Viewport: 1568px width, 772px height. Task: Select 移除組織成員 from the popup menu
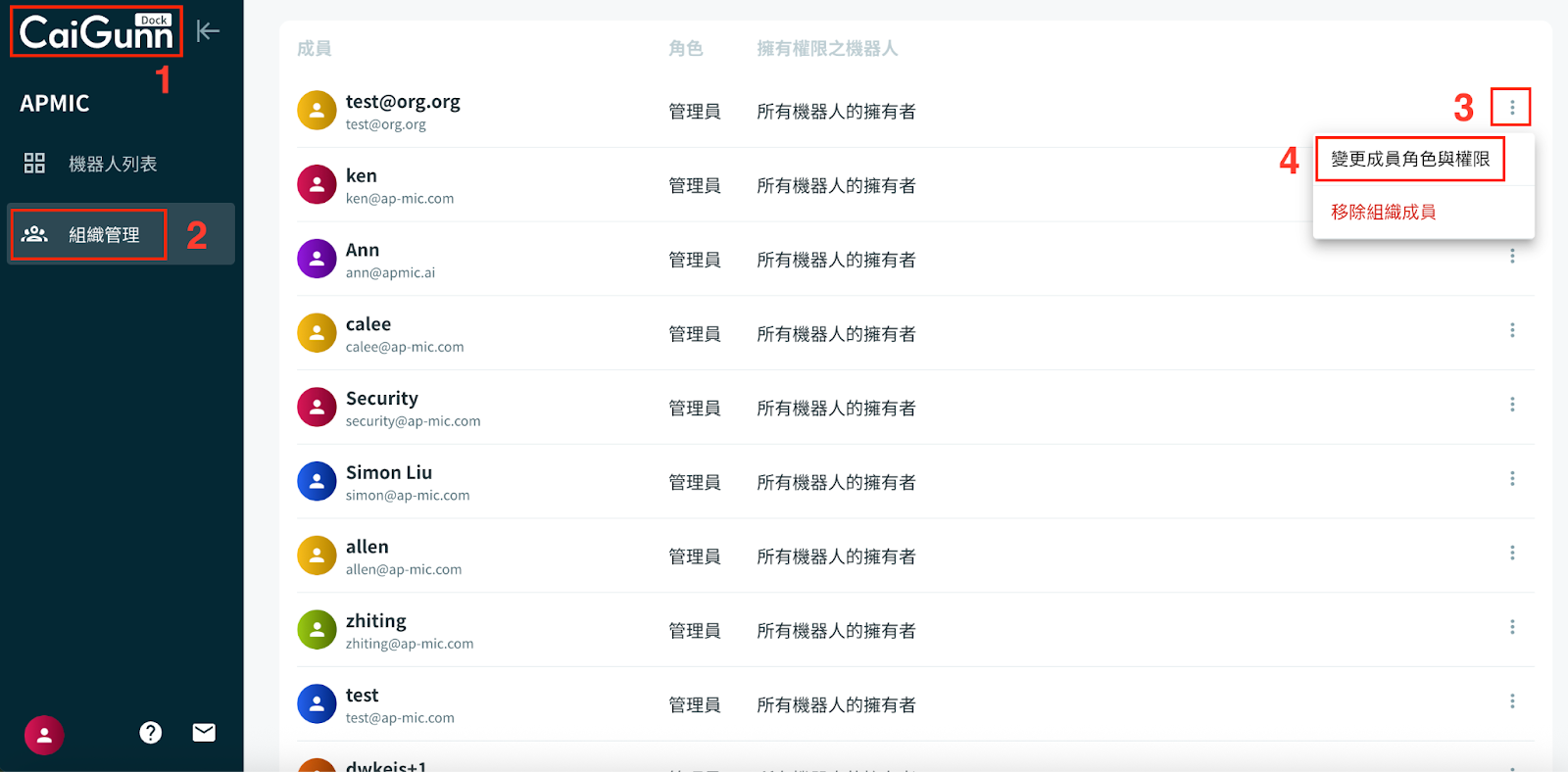point(1383,213)
